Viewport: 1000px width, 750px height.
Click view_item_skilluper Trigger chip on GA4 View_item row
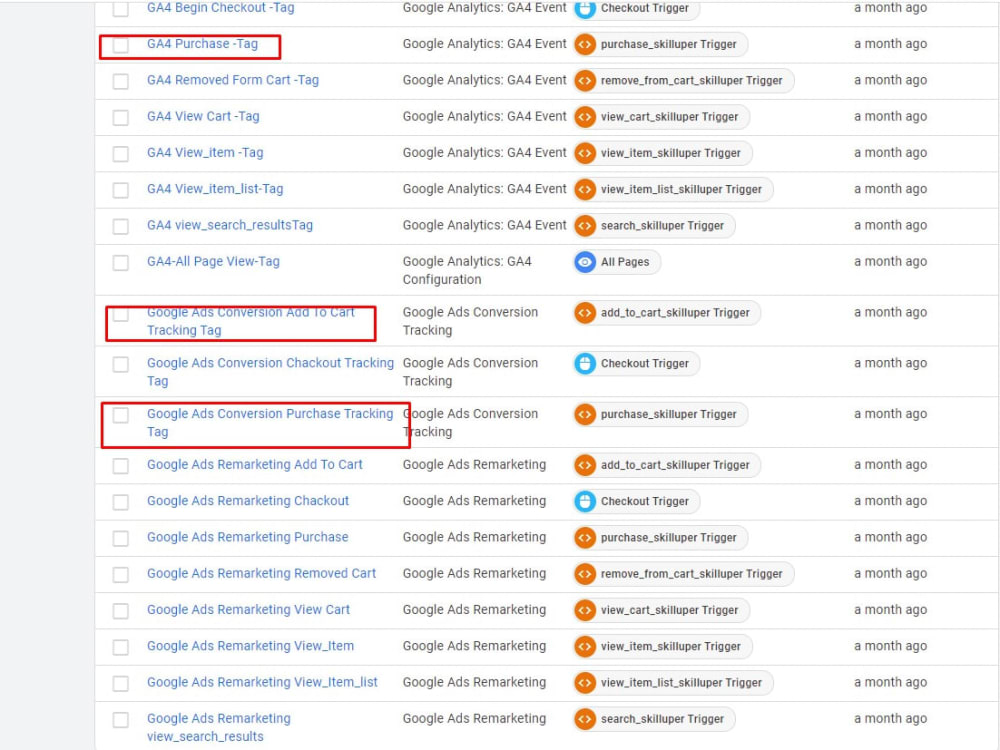point(662,153)
